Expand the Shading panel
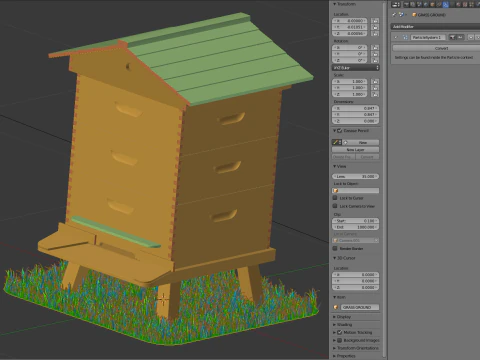The width and height of the screenshot is (480, 360). pos(334,324)
